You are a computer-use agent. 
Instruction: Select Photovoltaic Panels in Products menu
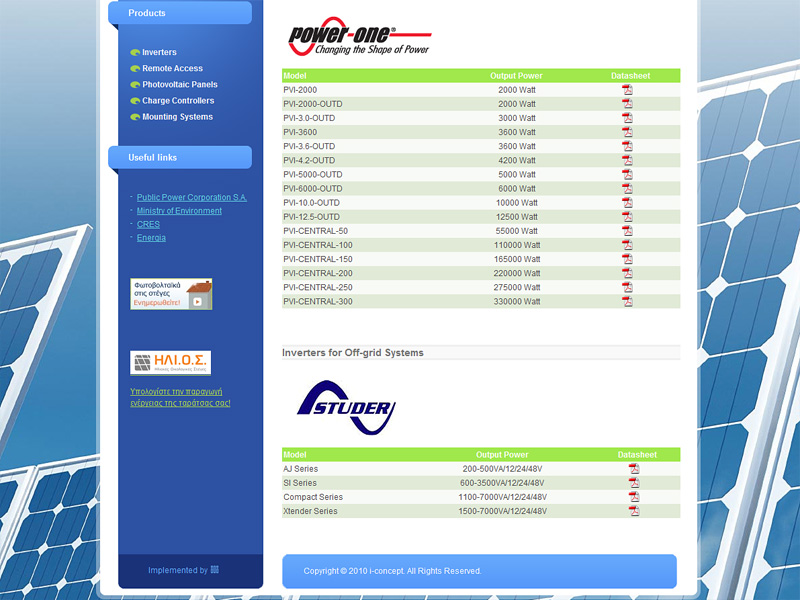click(x=180, y=85)
